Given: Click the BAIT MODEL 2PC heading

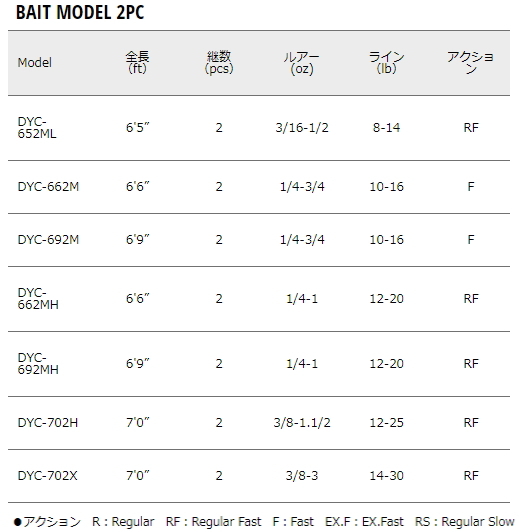Looking at the screenshot, I should 80,13.
